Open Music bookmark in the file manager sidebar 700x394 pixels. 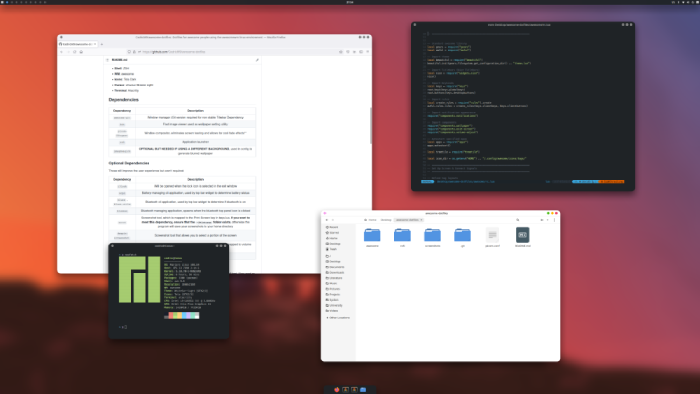point(332,283)
